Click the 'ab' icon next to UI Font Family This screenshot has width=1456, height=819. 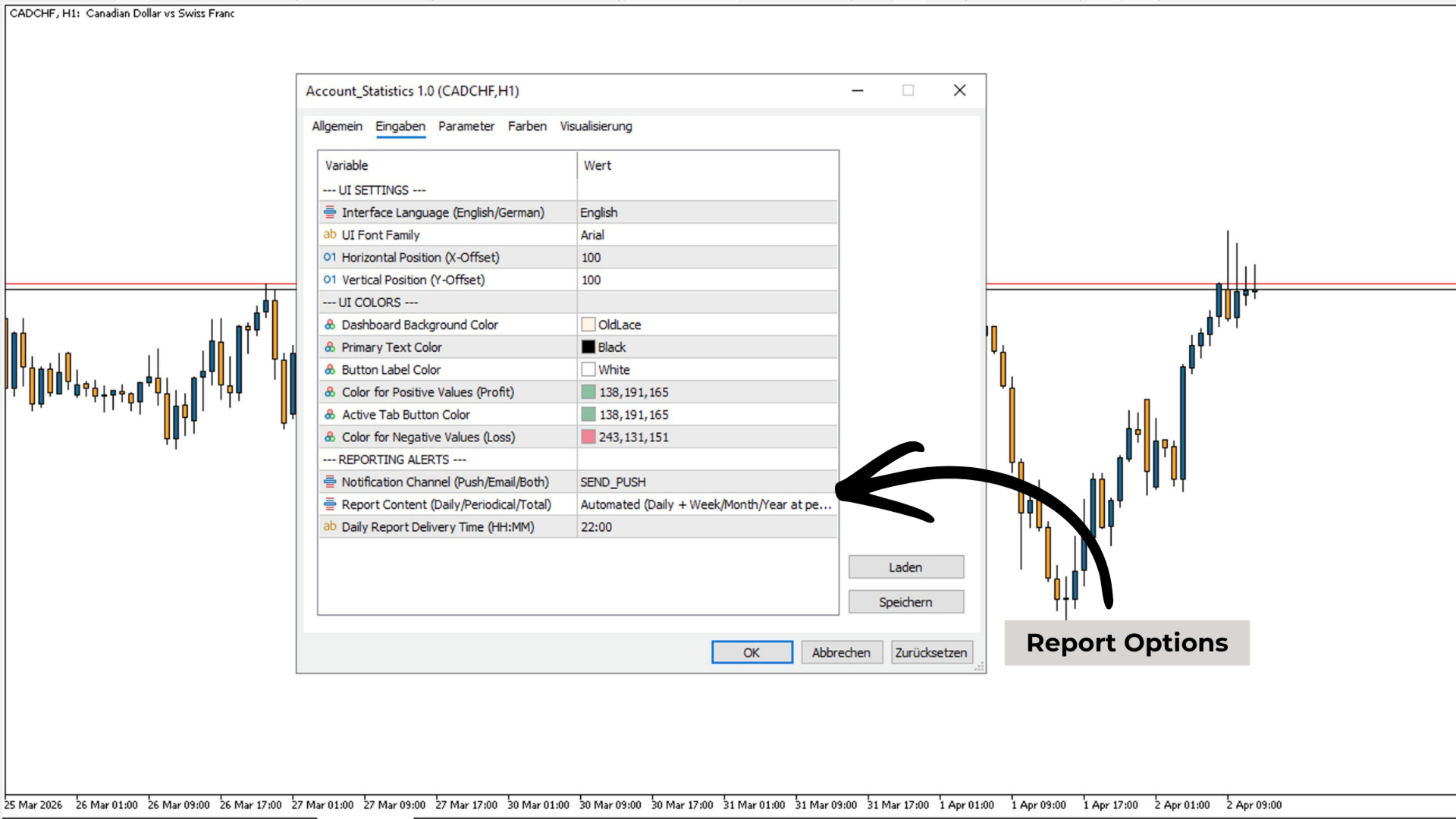coord(330,235)
